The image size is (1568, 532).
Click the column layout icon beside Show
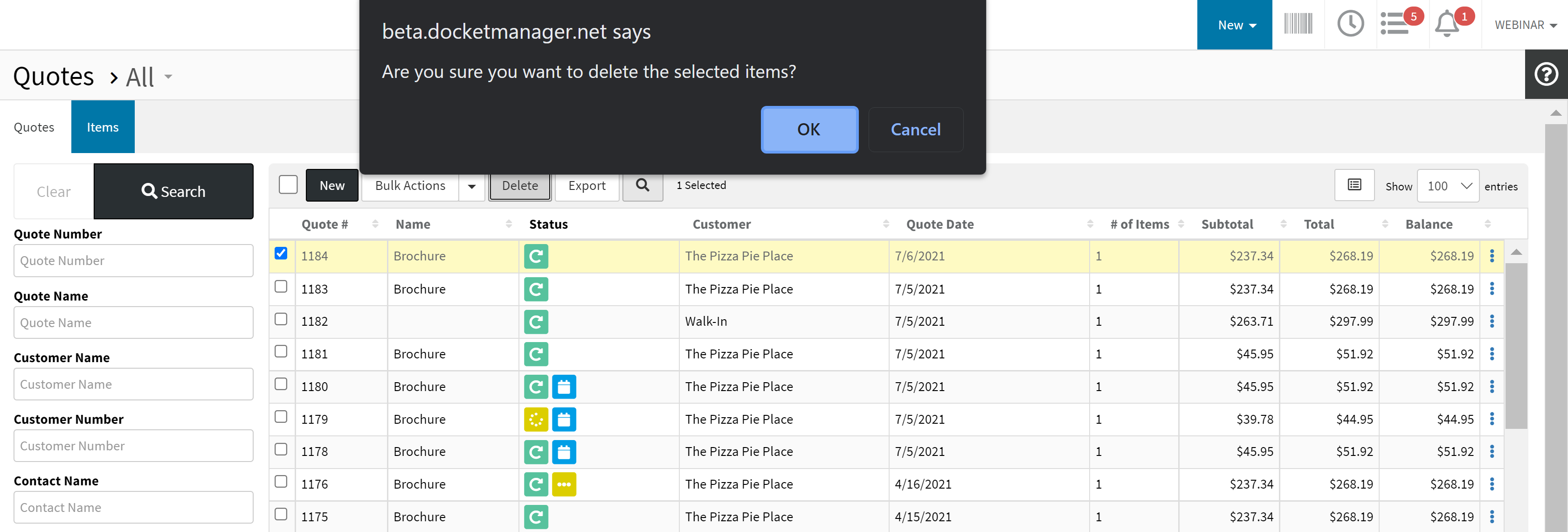(x=1354, y=185)
